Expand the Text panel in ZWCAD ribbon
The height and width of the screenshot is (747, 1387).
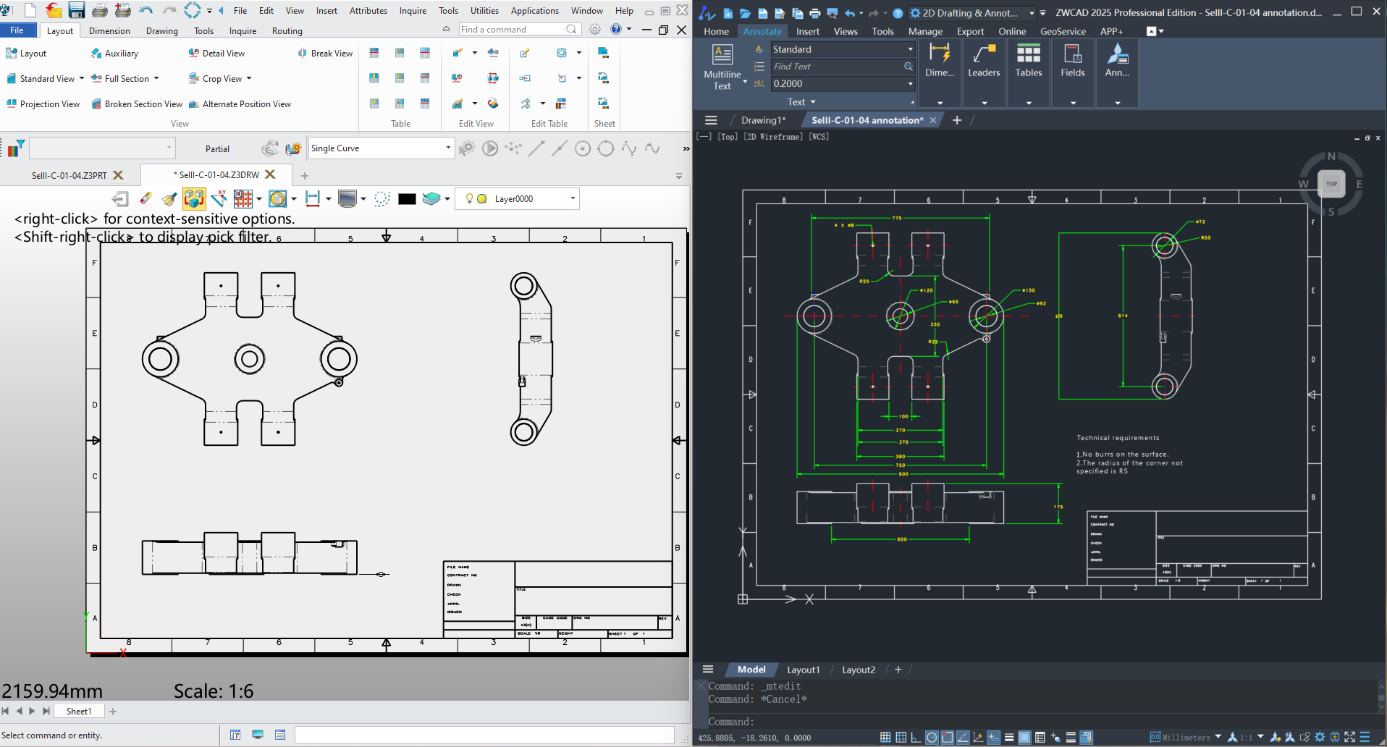(x=801, y=102)
